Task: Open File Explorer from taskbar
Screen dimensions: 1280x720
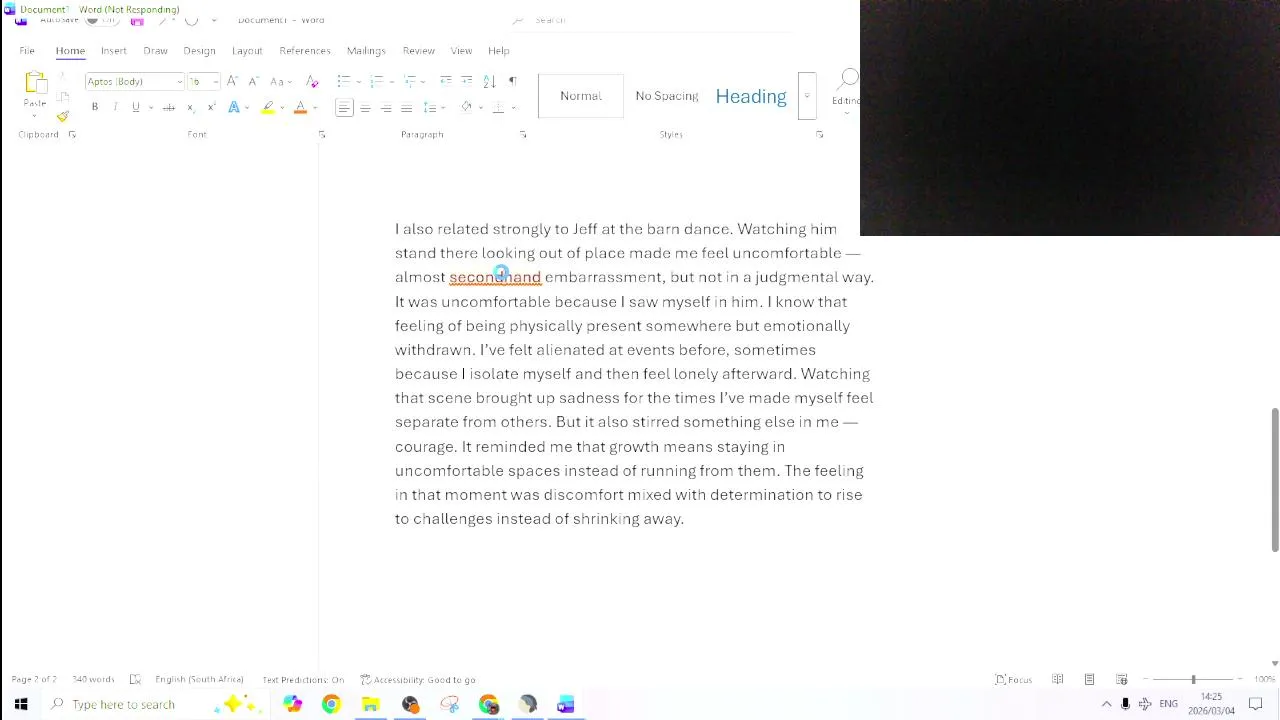Action: (x=370, y=705)
